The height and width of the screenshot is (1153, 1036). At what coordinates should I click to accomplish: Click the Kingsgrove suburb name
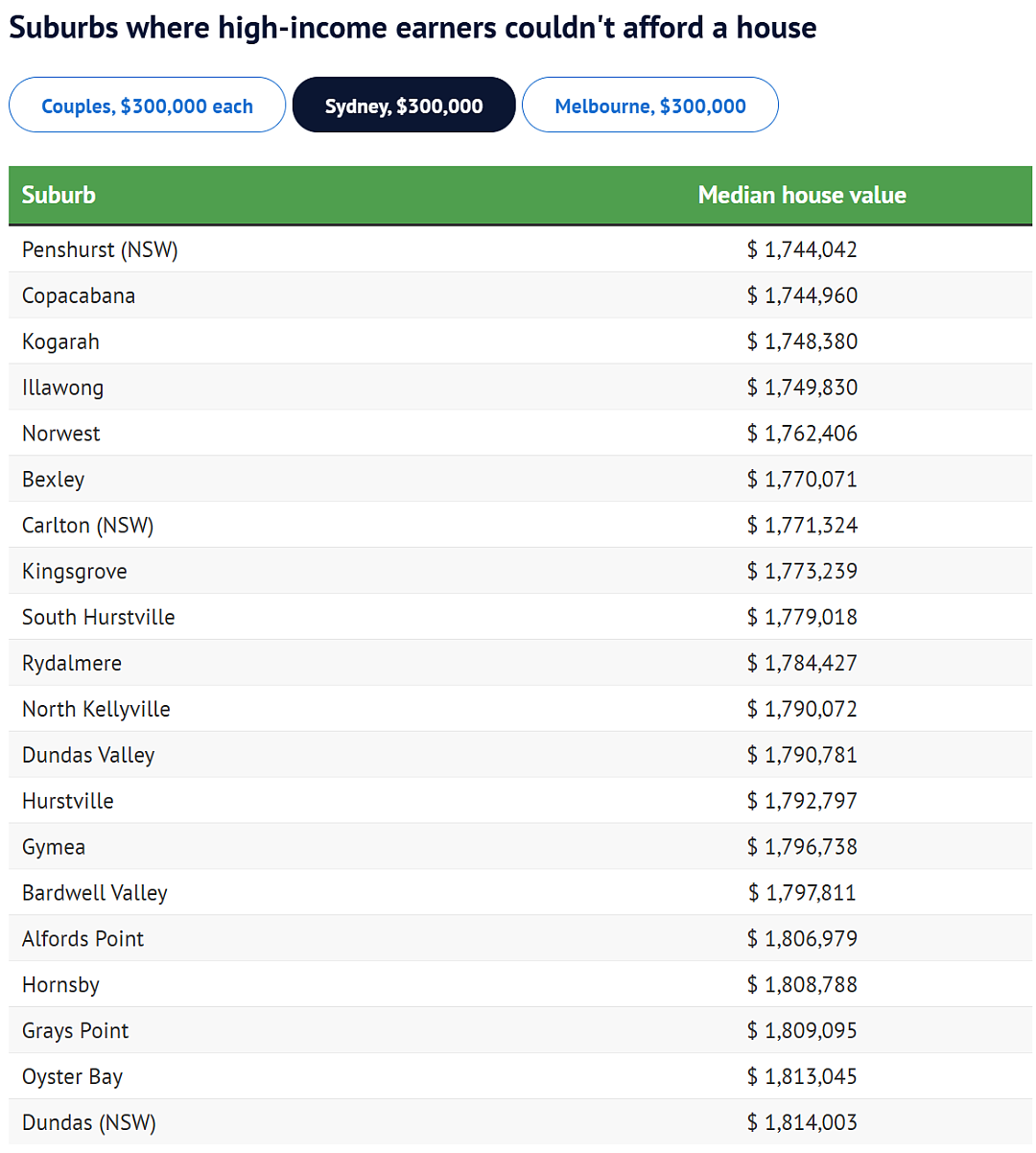(x=74, y=572)
